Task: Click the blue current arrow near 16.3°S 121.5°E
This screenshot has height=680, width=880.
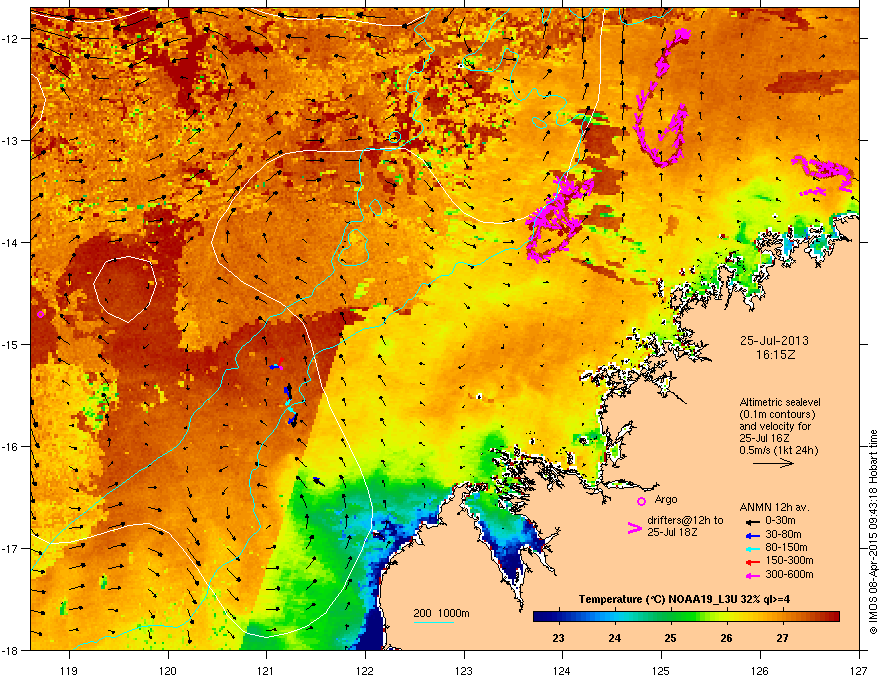Action: point(318,480)
